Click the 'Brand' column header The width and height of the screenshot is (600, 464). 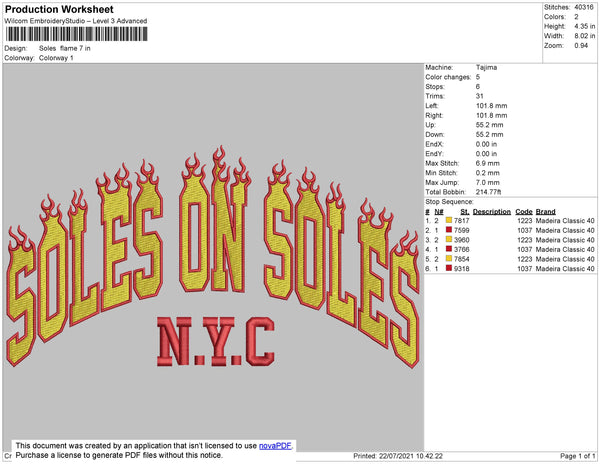(546, 212)
